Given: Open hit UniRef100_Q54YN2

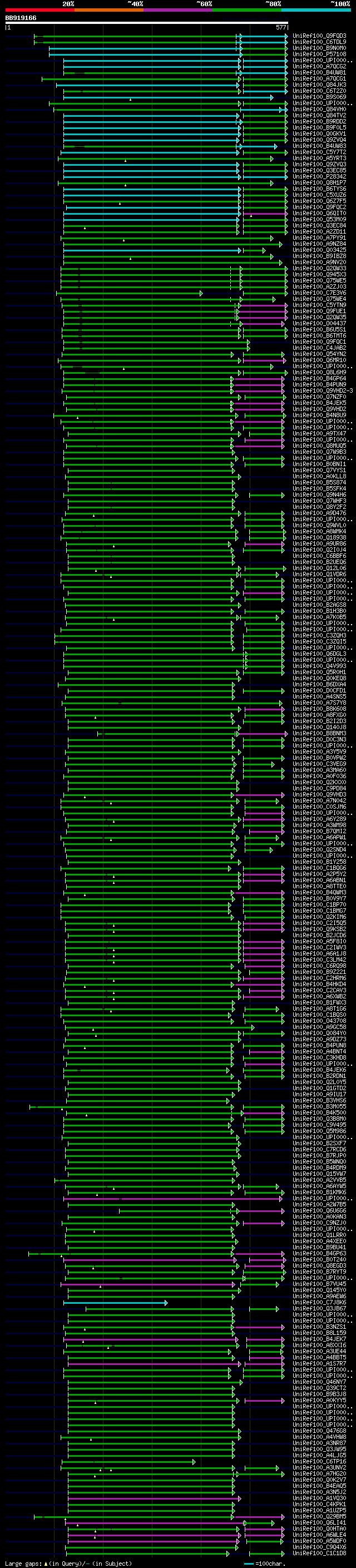Looking at the screenshot, I should pyautogui.click(x=319, y=354).
